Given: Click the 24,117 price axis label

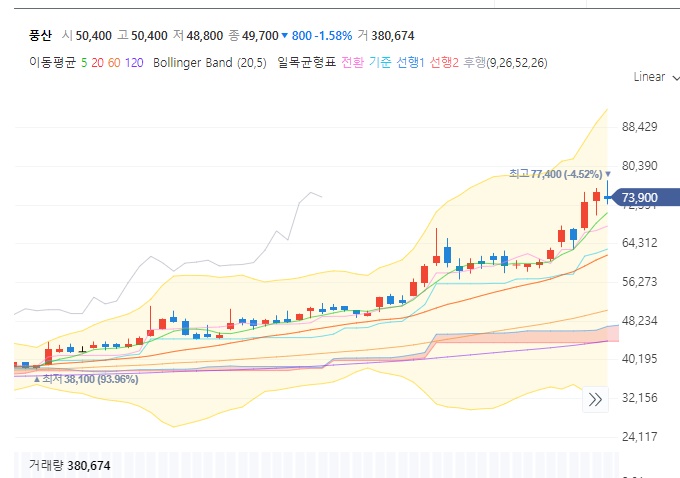Looking at the screenshot, I should pos(640,436).
